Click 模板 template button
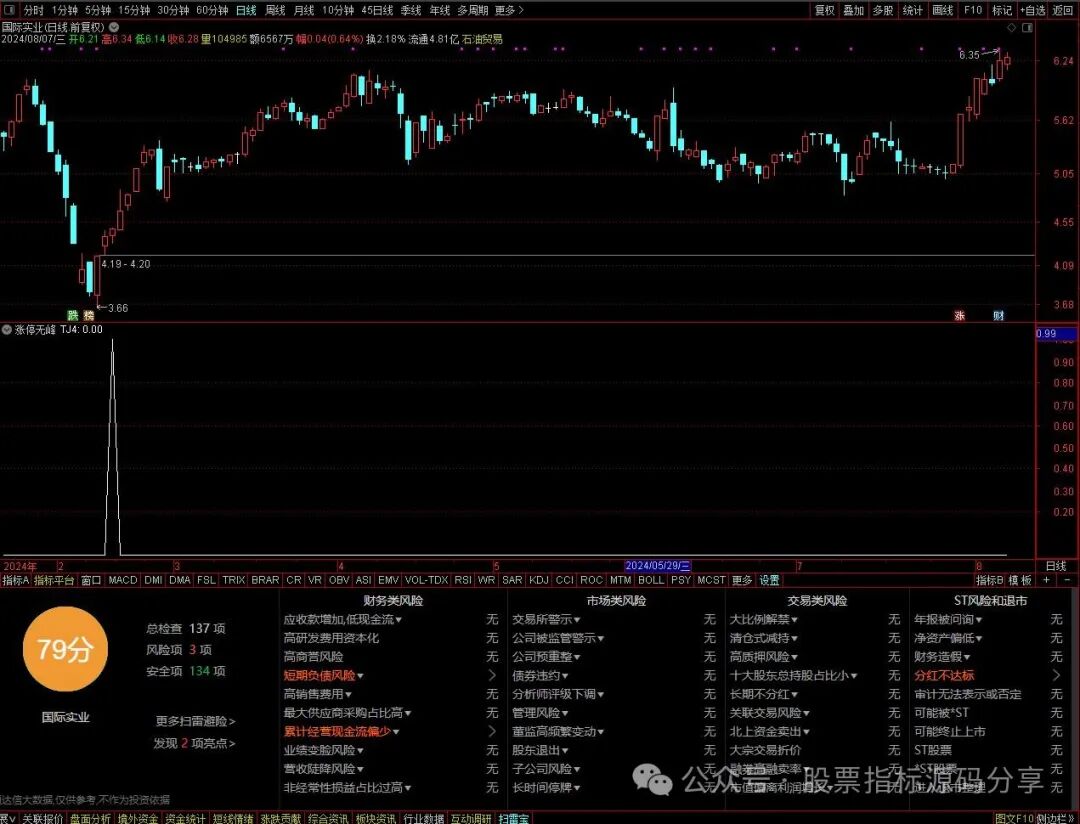Screen dimensions: 1080x824 (x=1021, y=580)
